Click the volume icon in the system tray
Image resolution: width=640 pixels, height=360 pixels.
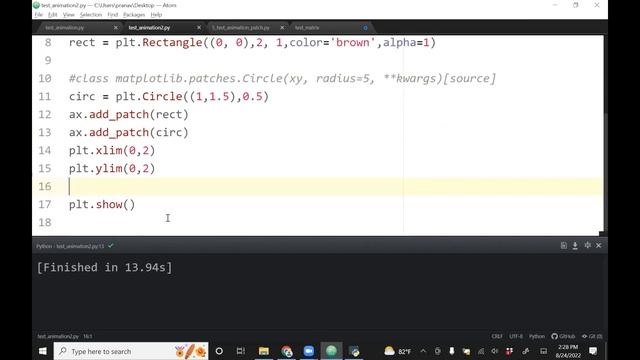pyautogui.click(x=495, y=351)
